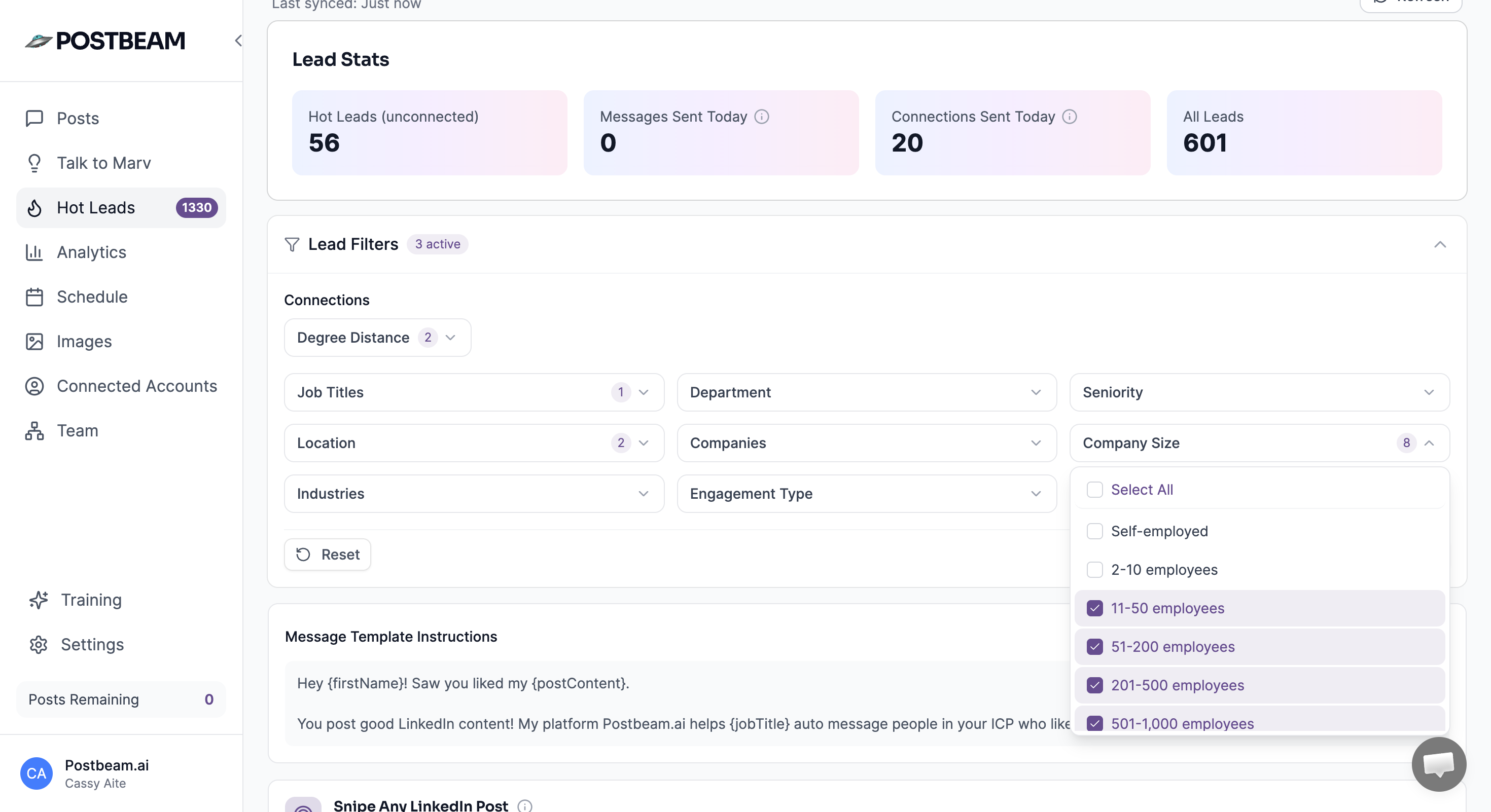Expand the Seniority dropdown
Image resolution: width=1491 pixels, height=812 pixels.
(x=1259, y=393)
